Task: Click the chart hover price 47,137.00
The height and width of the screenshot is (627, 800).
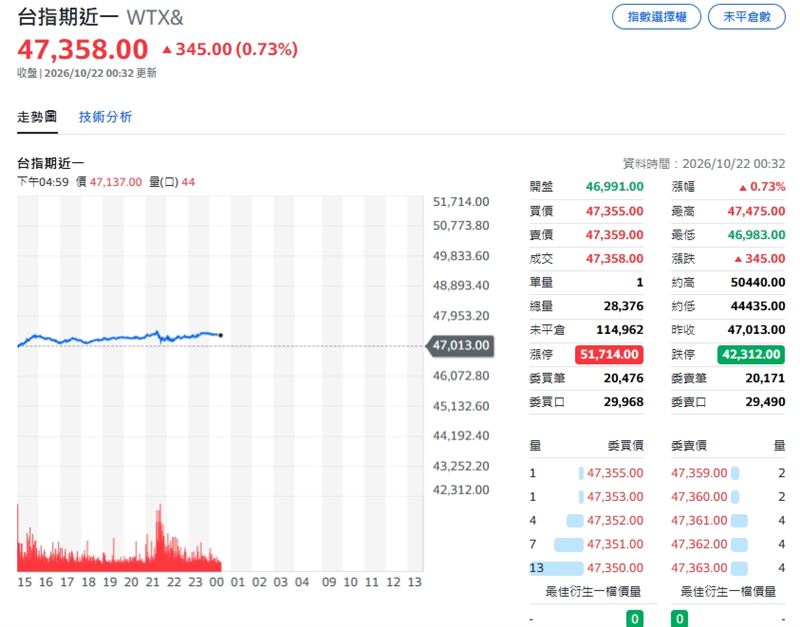Action: click(116, 182)
